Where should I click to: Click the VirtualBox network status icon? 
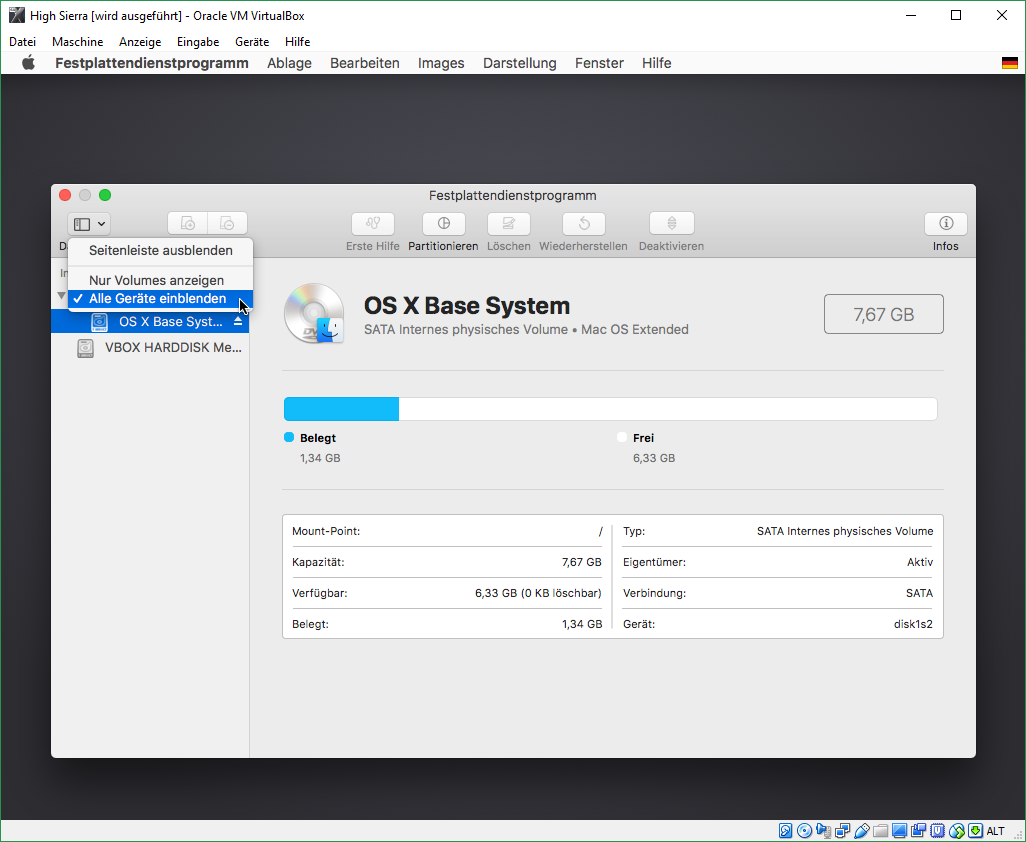click(843, 831)
